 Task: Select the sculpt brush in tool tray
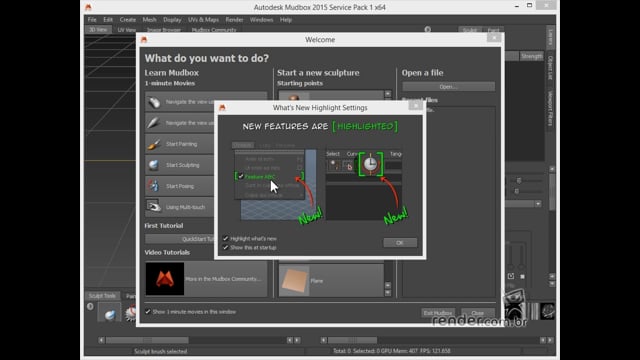pos(109,313)
